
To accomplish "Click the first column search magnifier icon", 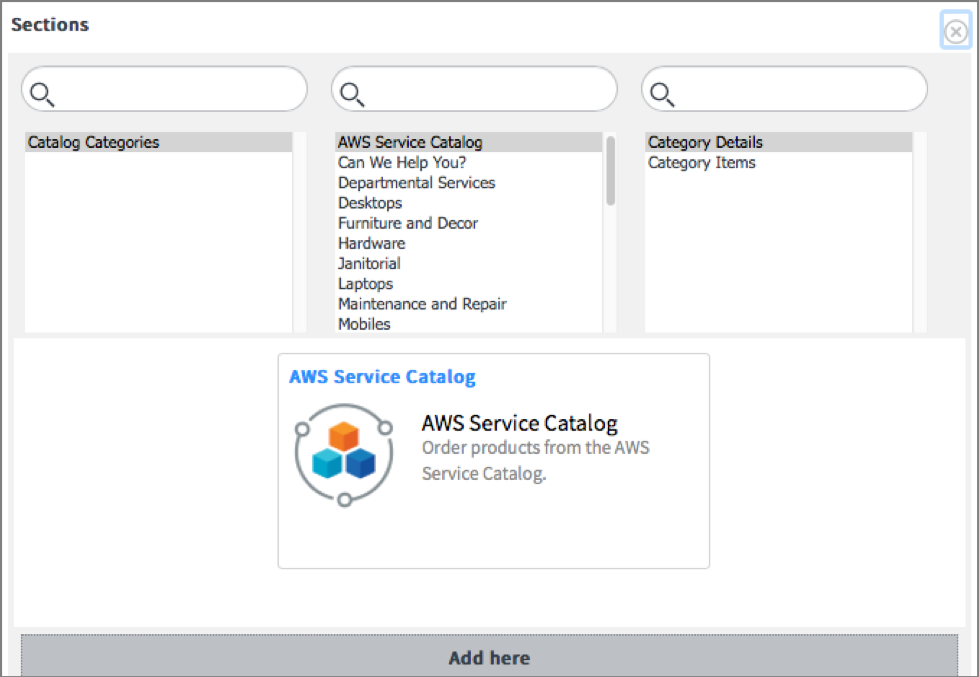I will click(42, 94).
